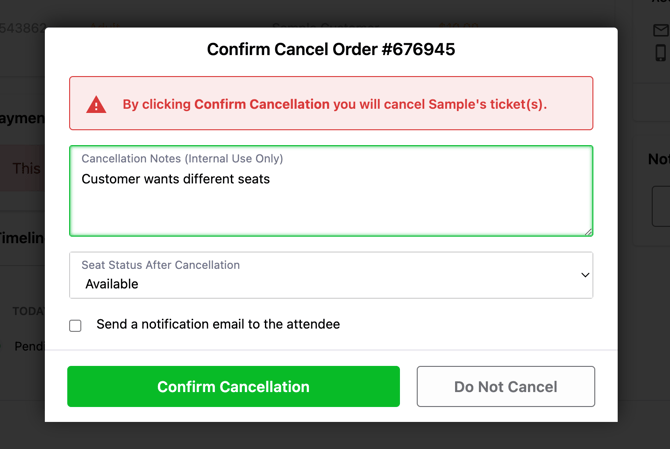Click the 'Cancellation Notes (Internal Use Only)' label
670x449 pixels.
tap(182, 158)
